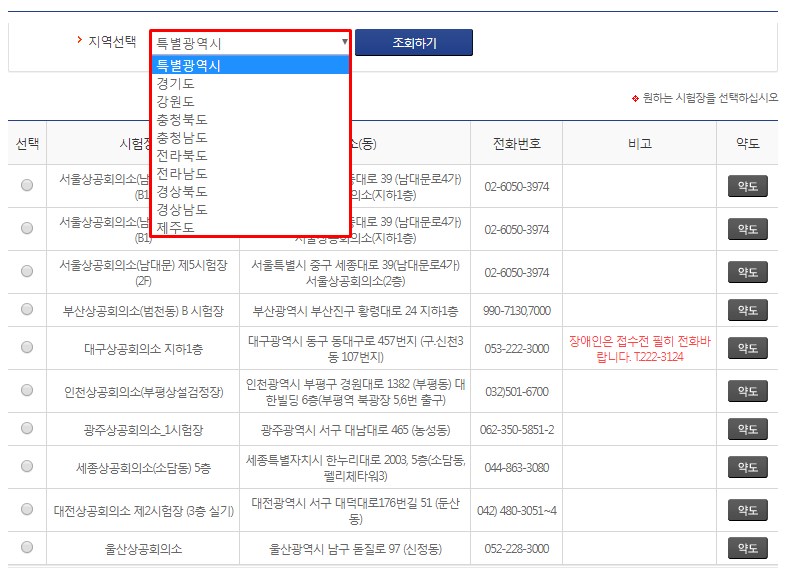View 약도 for 광주상공회의소 row

click(747, 429)
